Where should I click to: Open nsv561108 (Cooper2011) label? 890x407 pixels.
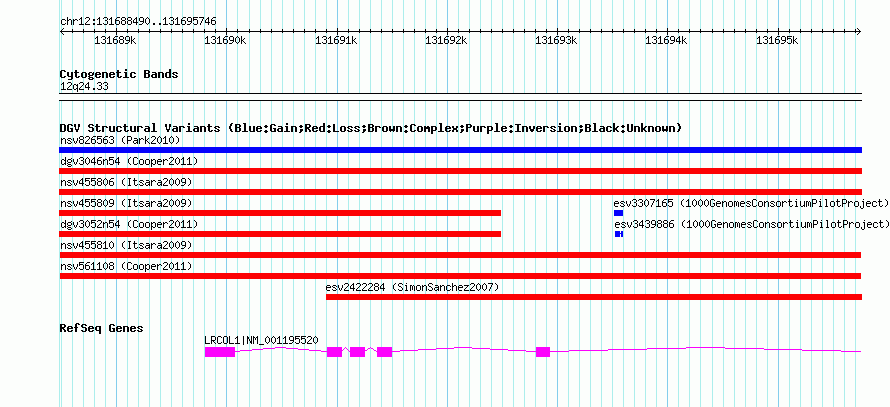pos(126,266)
